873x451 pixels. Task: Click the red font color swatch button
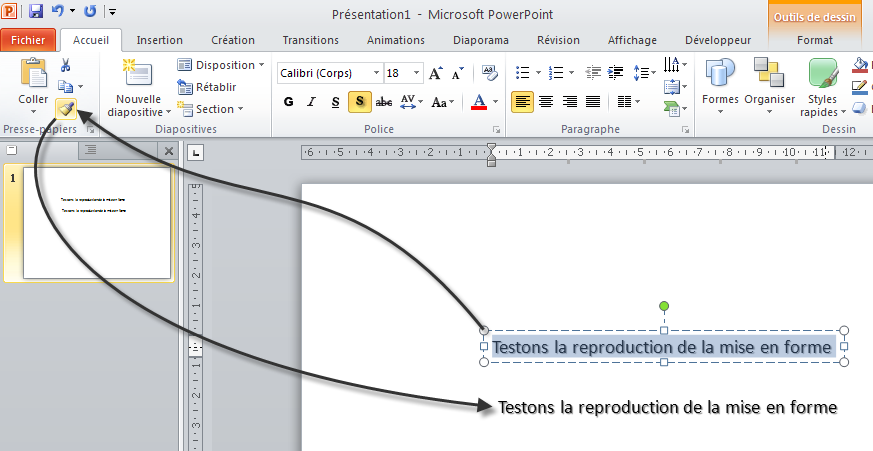(479, 102)
